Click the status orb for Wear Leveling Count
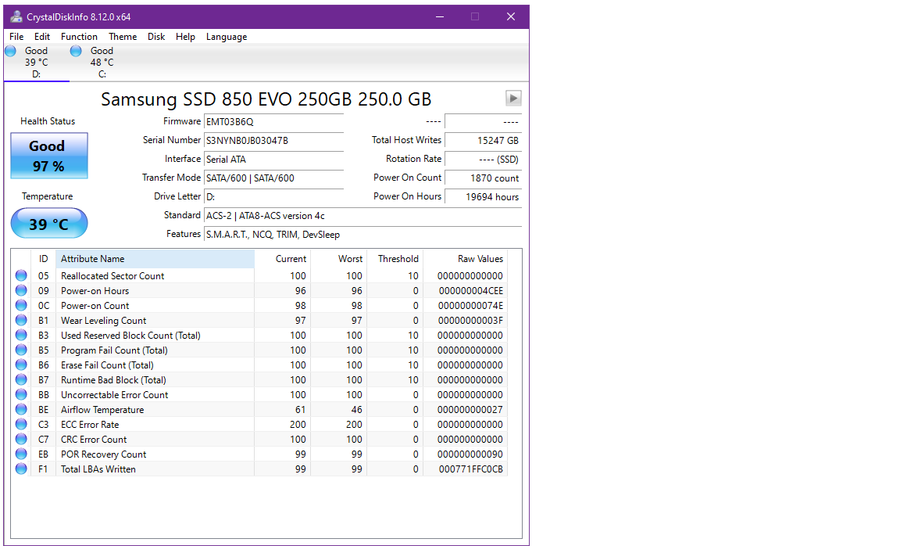Viewport: 900px width, 546px height. (21, 320)
